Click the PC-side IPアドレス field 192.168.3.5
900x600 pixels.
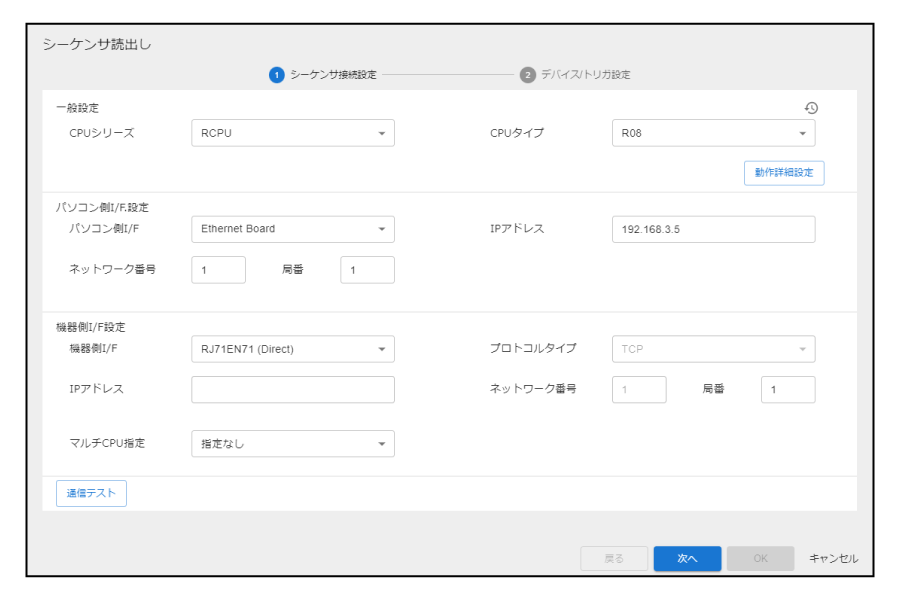click(712, 229)
